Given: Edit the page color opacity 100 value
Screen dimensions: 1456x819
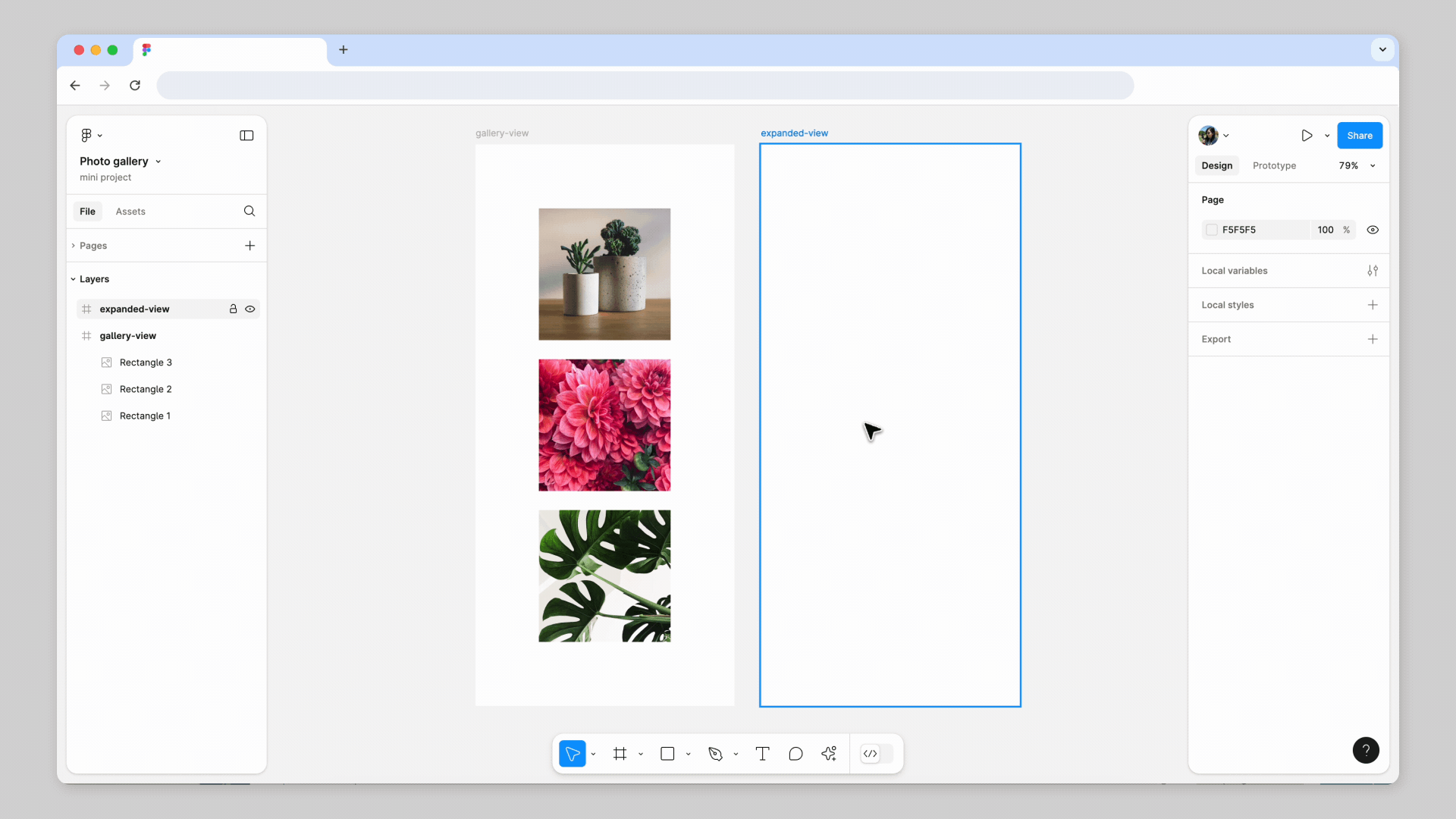Looking at the screenshot, I should click(1326, 230).
